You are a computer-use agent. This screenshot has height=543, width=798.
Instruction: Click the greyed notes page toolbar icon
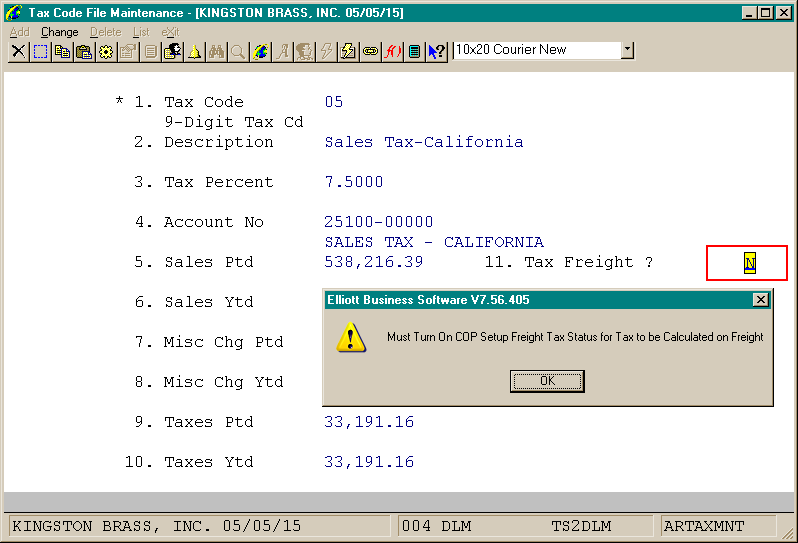[150, 51]
